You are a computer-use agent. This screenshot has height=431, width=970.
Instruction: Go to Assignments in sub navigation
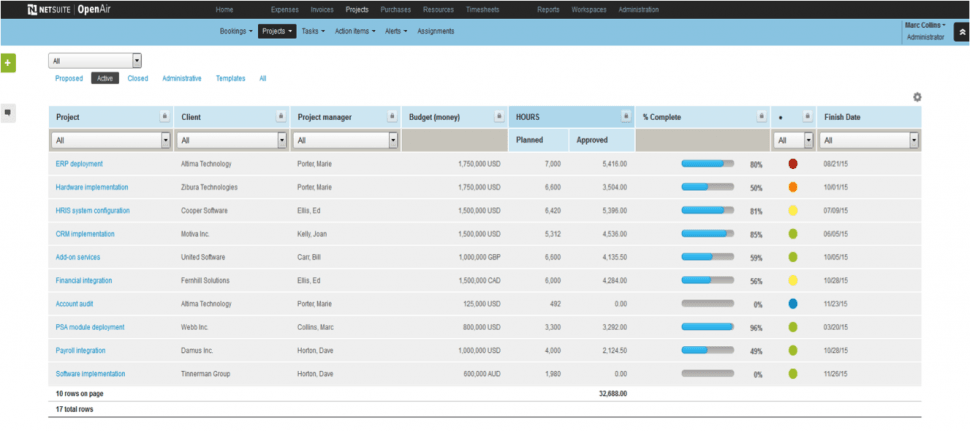click(436, 31)
